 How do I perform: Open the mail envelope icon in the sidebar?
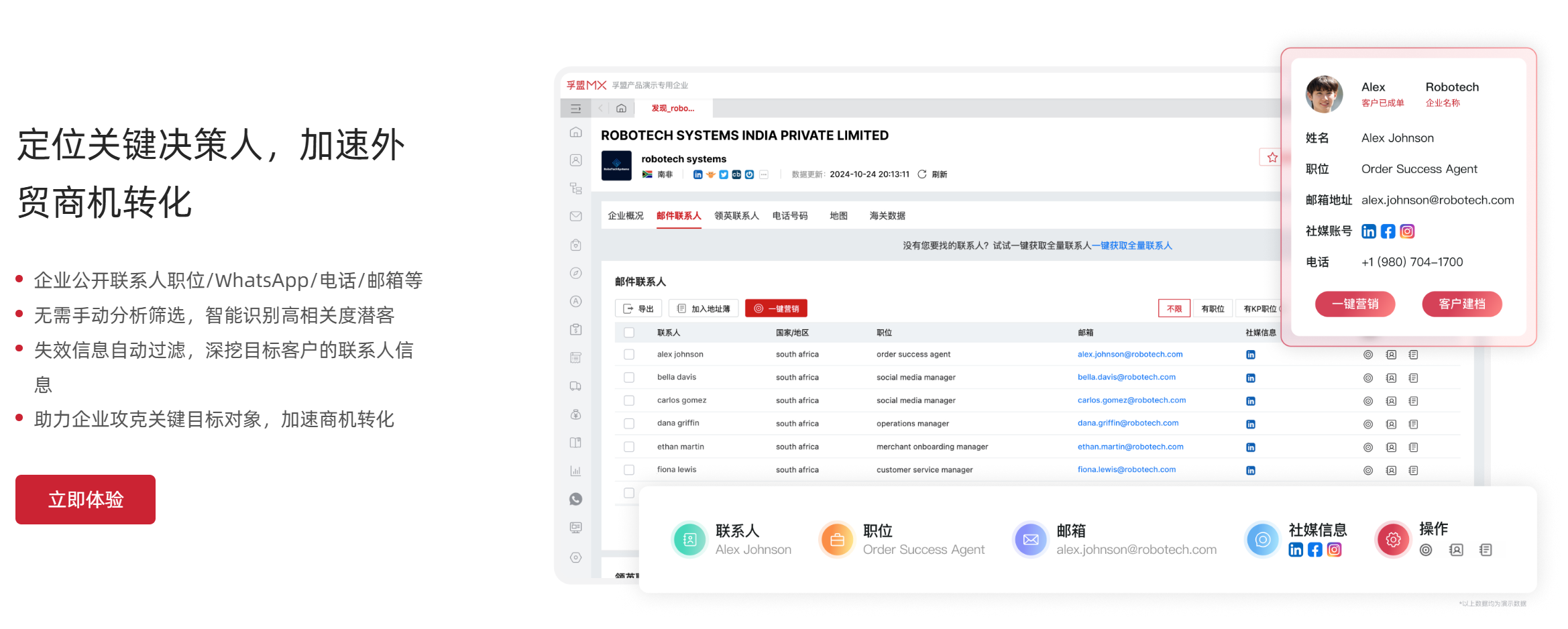click(x=575, y=217)
